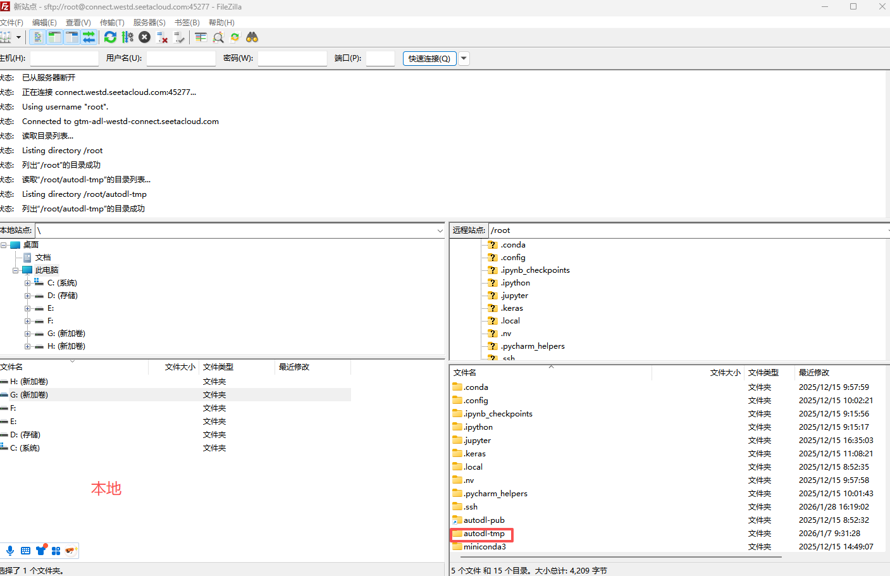Open the 传输(T) menu
The height and width of the screenshot is (576, 890).
tap(112, 23)
